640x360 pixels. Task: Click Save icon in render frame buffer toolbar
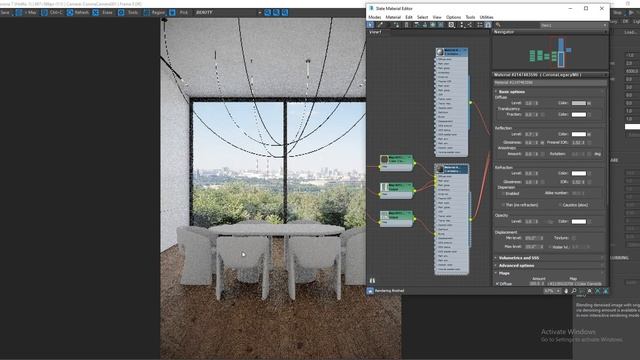click(x=5, y=13)
